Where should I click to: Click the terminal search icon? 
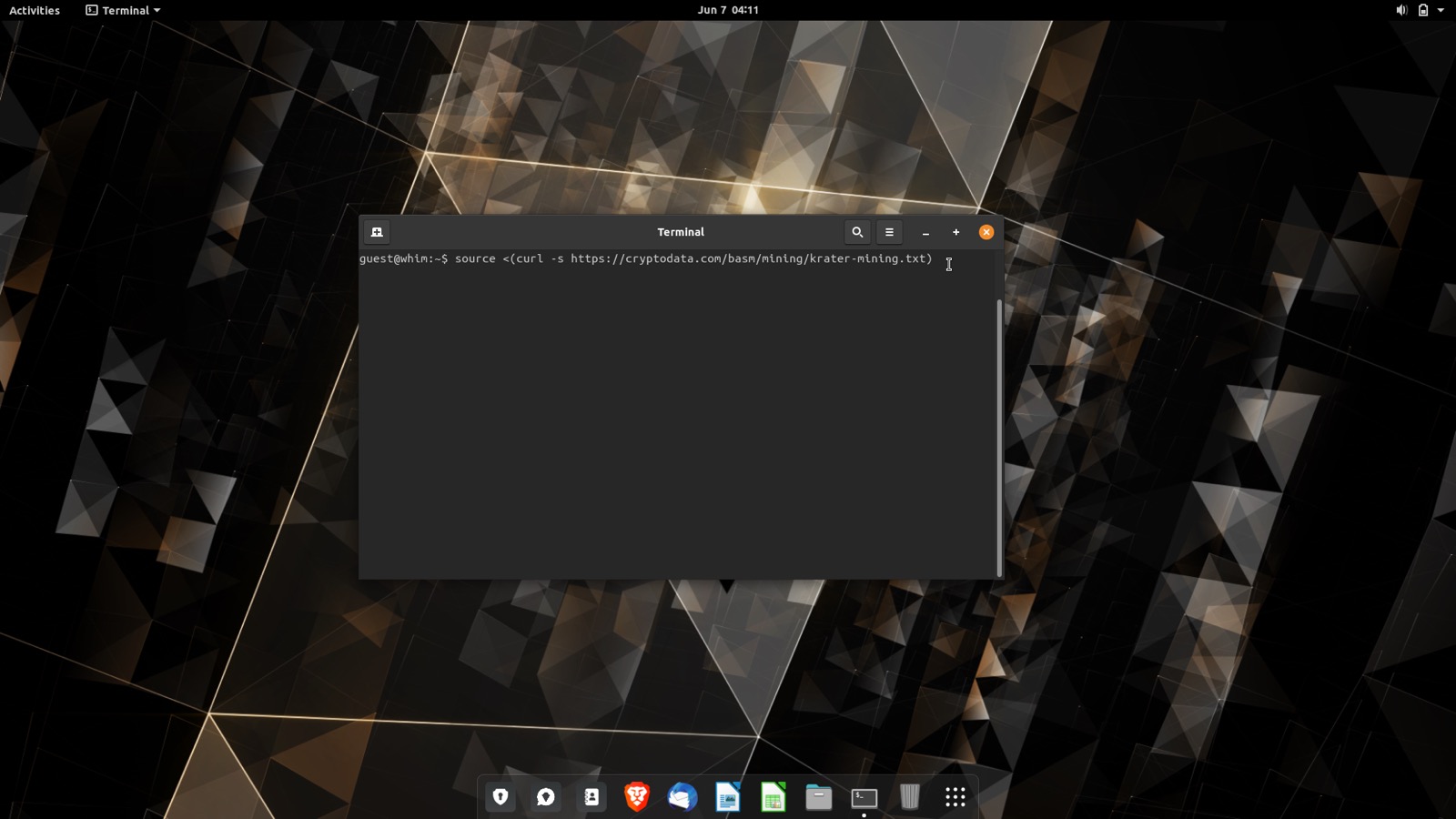pyautogui.click(x=856, y=232)
